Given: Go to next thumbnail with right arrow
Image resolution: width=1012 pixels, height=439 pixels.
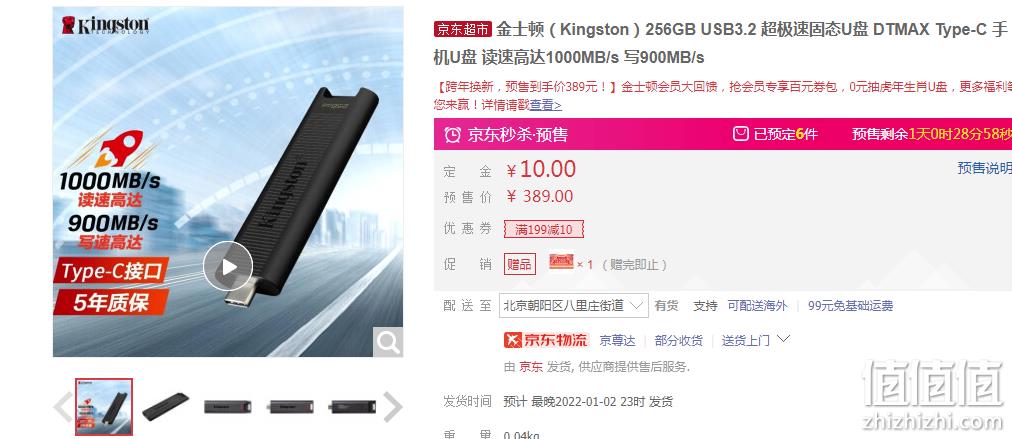Looking at the screenshot, I should tap(392, 407).
